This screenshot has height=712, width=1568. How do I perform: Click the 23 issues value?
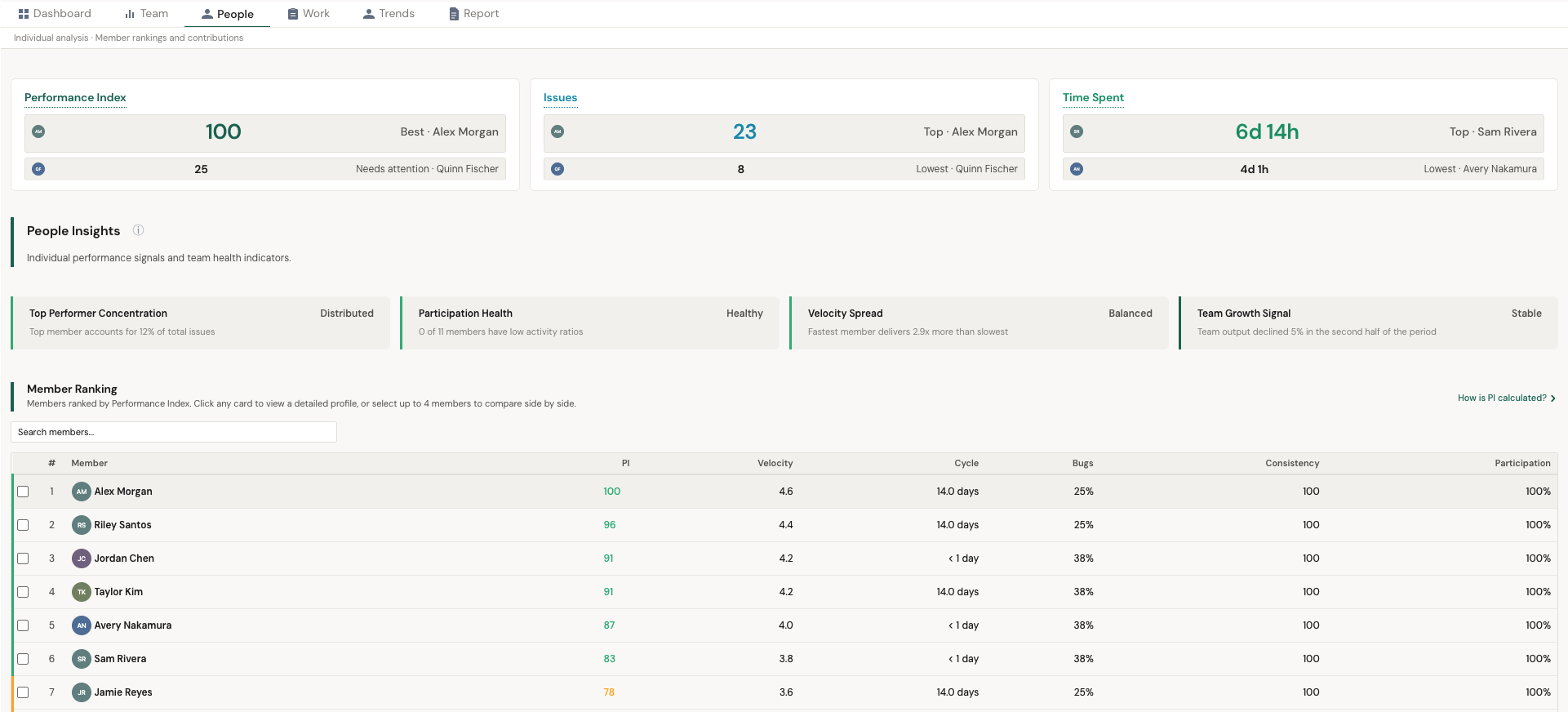point(744,131)
